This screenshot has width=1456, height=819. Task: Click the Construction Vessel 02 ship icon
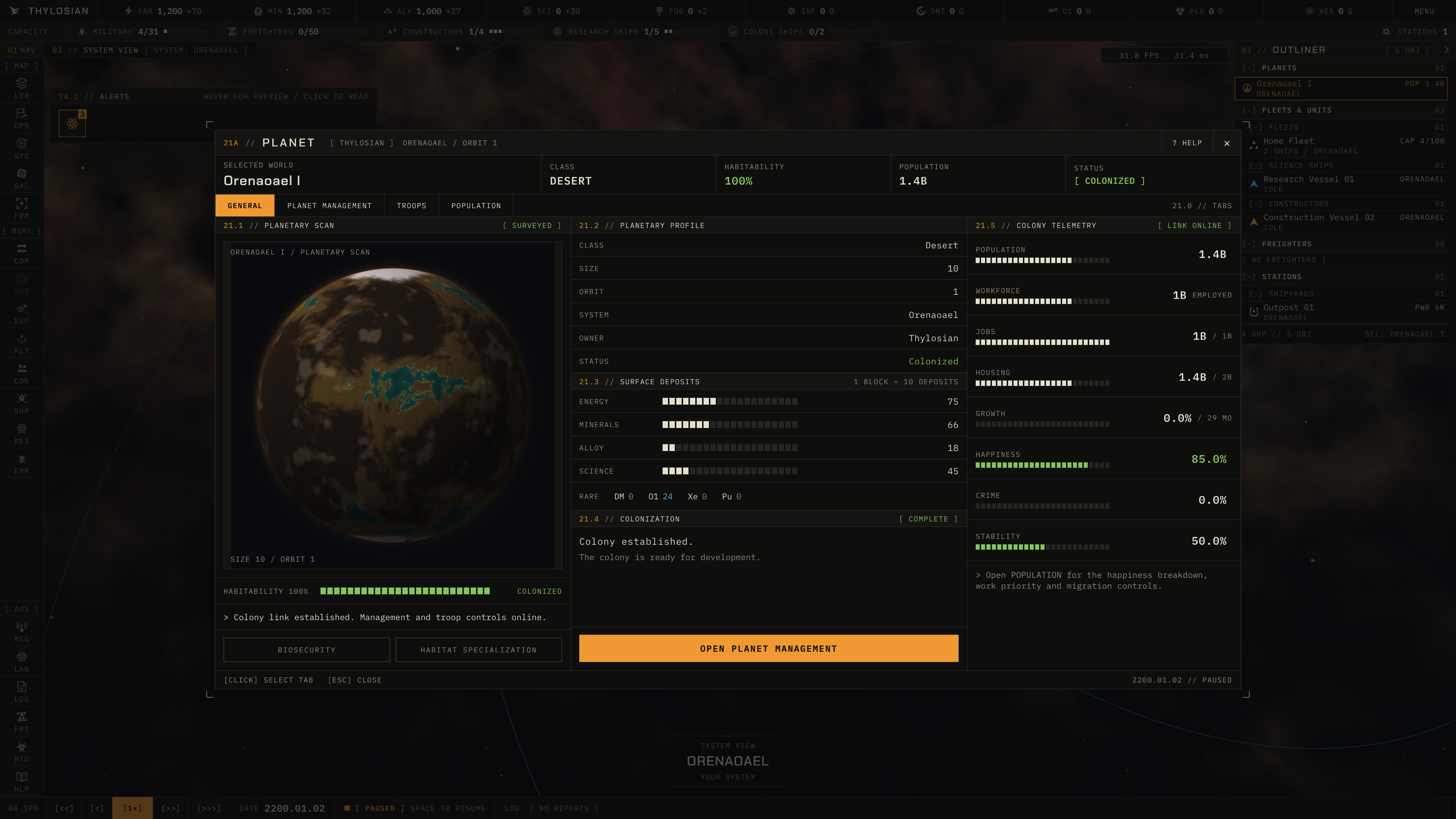pyautogui.click(x=1254, y=222)
